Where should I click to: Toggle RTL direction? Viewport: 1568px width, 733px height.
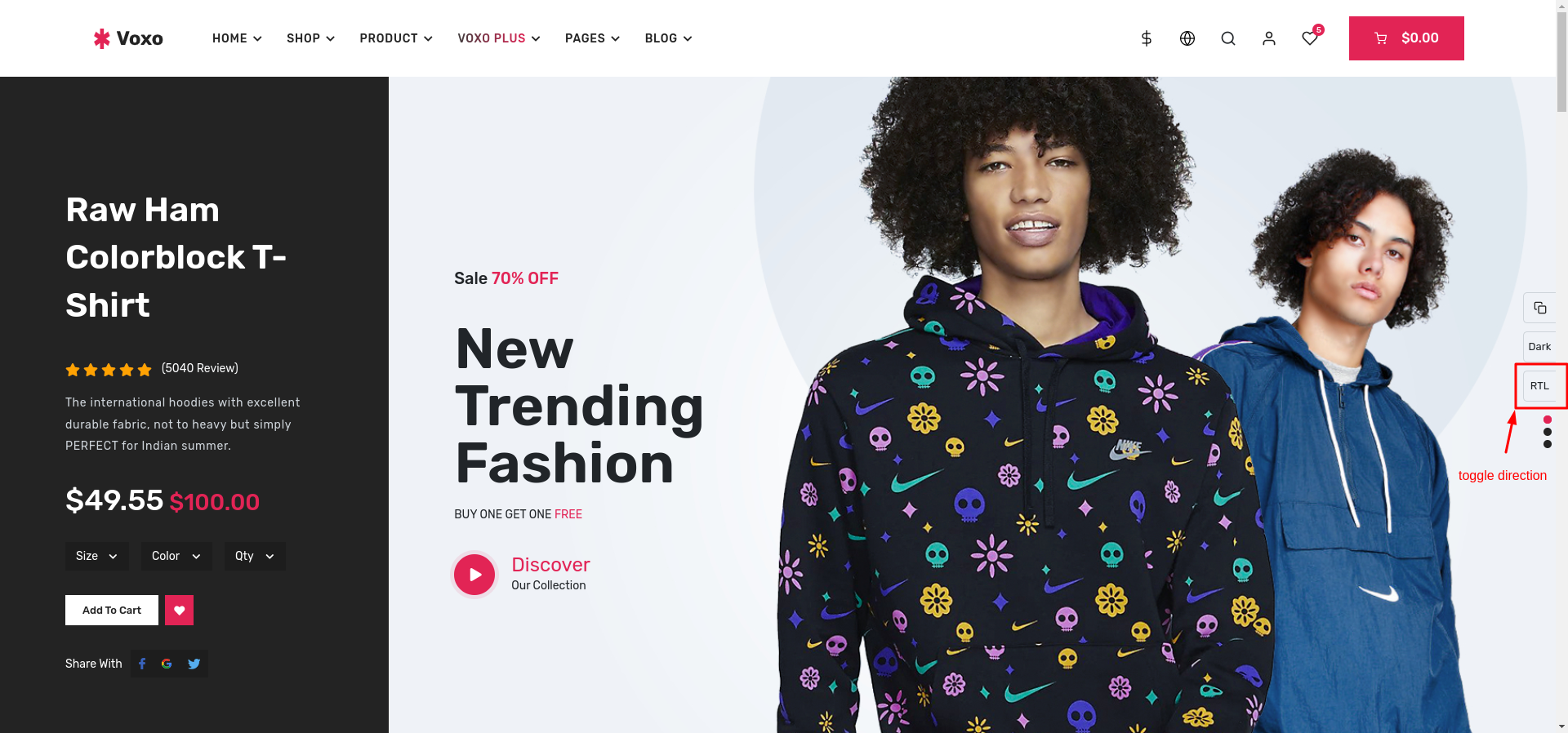[x=1539, y=386]
